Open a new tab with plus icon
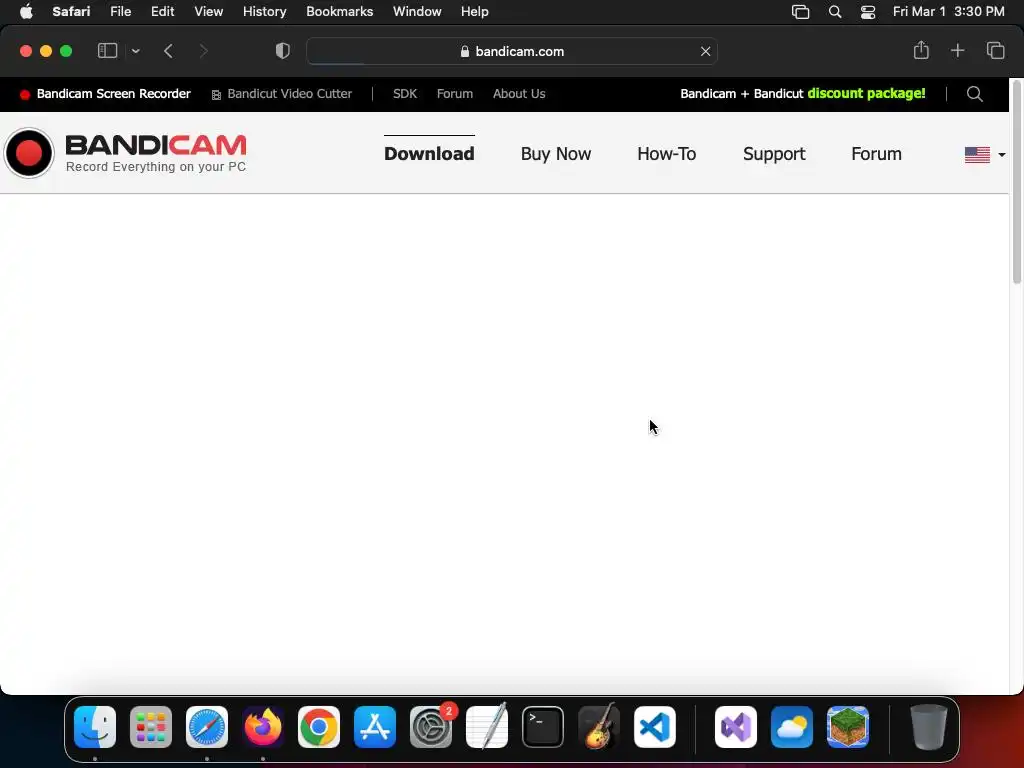This screenshot has width=1024, height=768. 957,50
